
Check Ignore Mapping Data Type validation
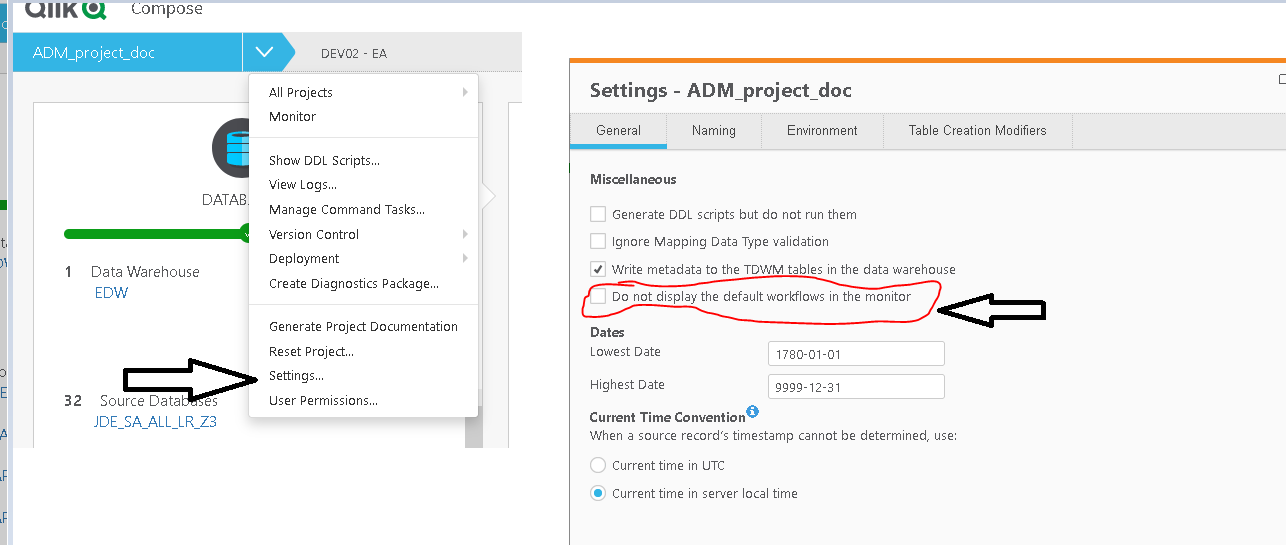pyautogui.click(x=598, y=241)
